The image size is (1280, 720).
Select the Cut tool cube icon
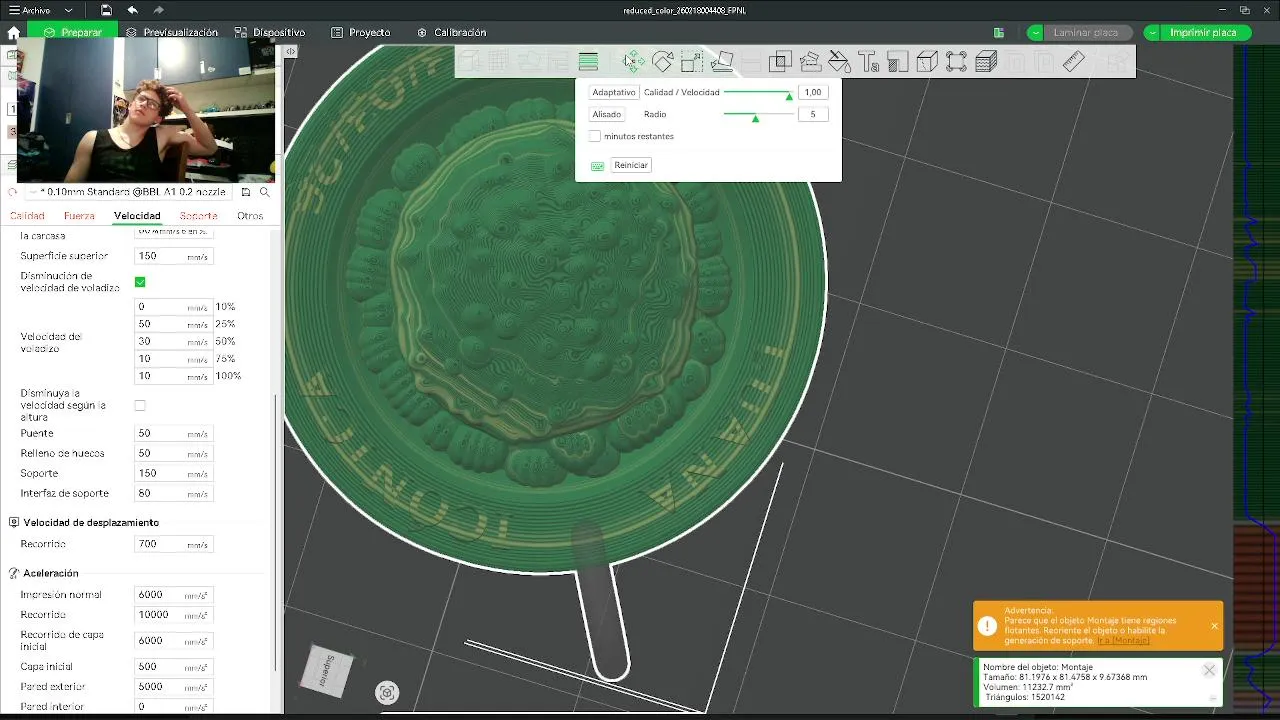(927, 62)
